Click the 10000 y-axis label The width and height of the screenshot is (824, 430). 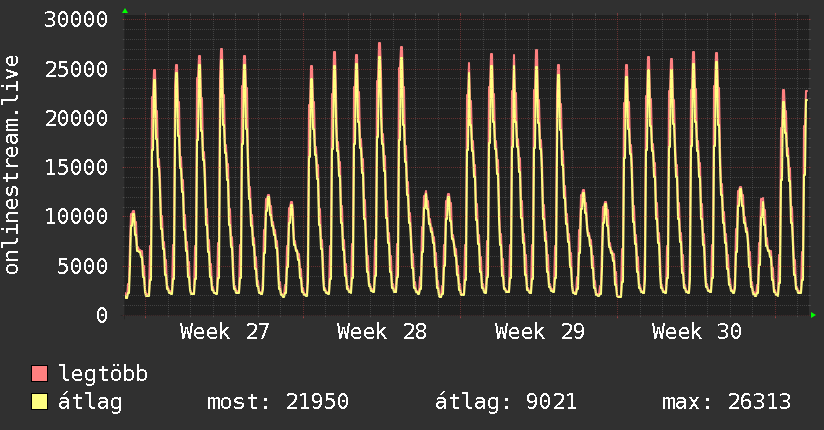coord(76,217)
